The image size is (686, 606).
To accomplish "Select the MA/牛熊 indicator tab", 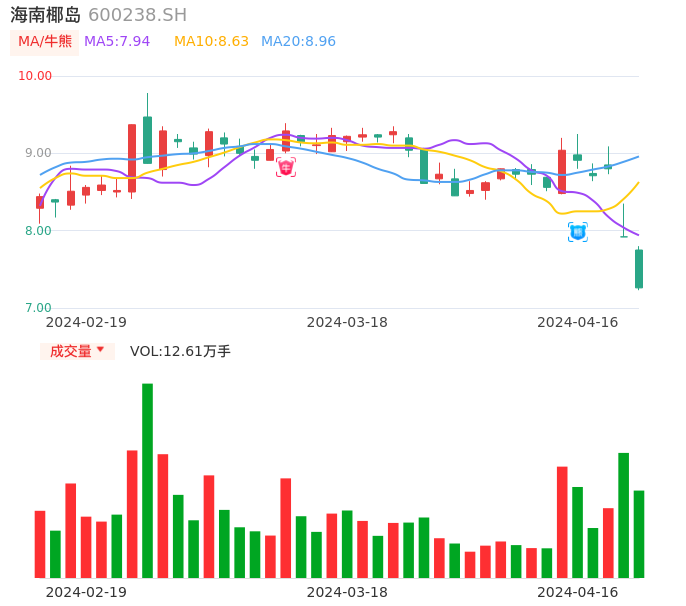I will tap(45, 41).
